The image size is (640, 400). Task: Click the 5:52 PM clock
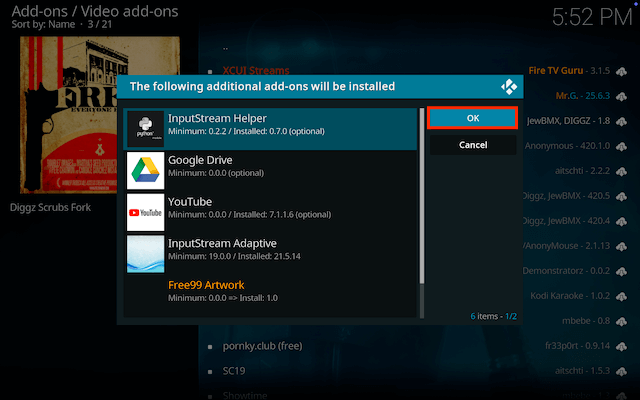(x=592, y=17)
